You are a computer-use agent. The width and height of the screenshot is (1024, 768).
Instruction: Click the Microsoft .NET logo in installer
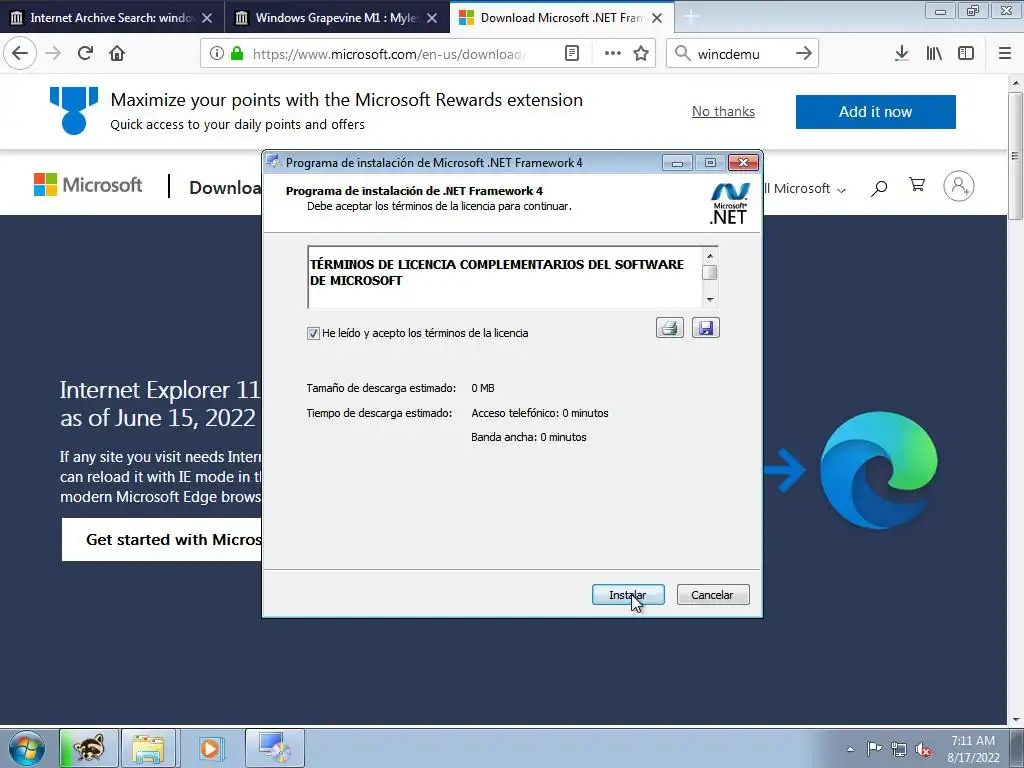coord(729,204)
